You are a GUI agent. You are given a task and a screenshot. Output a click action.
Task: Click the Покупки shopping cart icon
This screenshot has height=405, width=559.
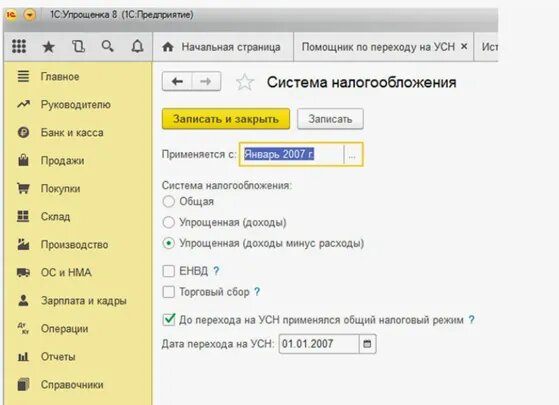[x=23, y=188]
